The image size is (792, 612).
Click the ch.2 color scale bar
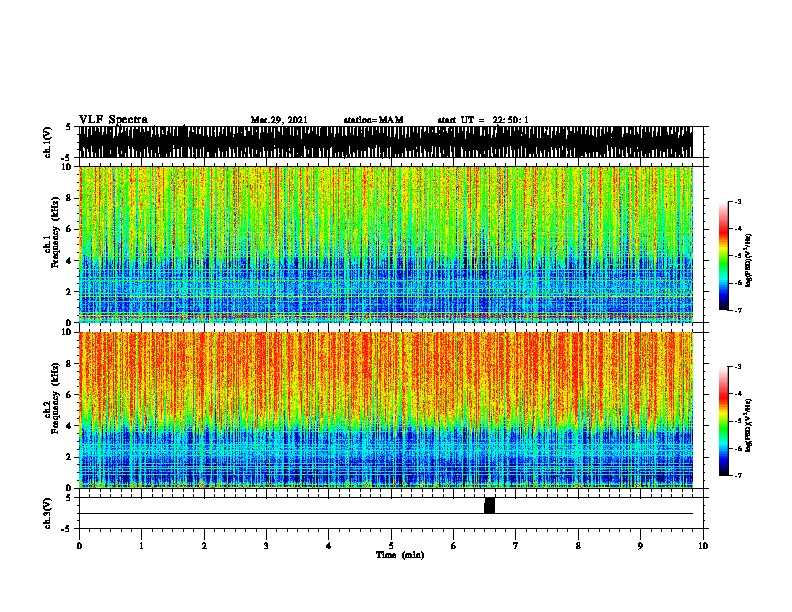tap(724, 421)
